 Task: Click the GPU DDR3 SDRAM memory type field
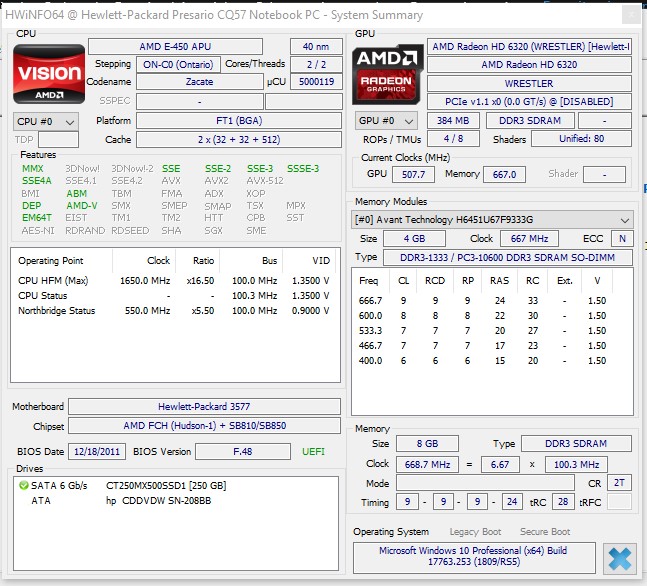pos(530,121)
